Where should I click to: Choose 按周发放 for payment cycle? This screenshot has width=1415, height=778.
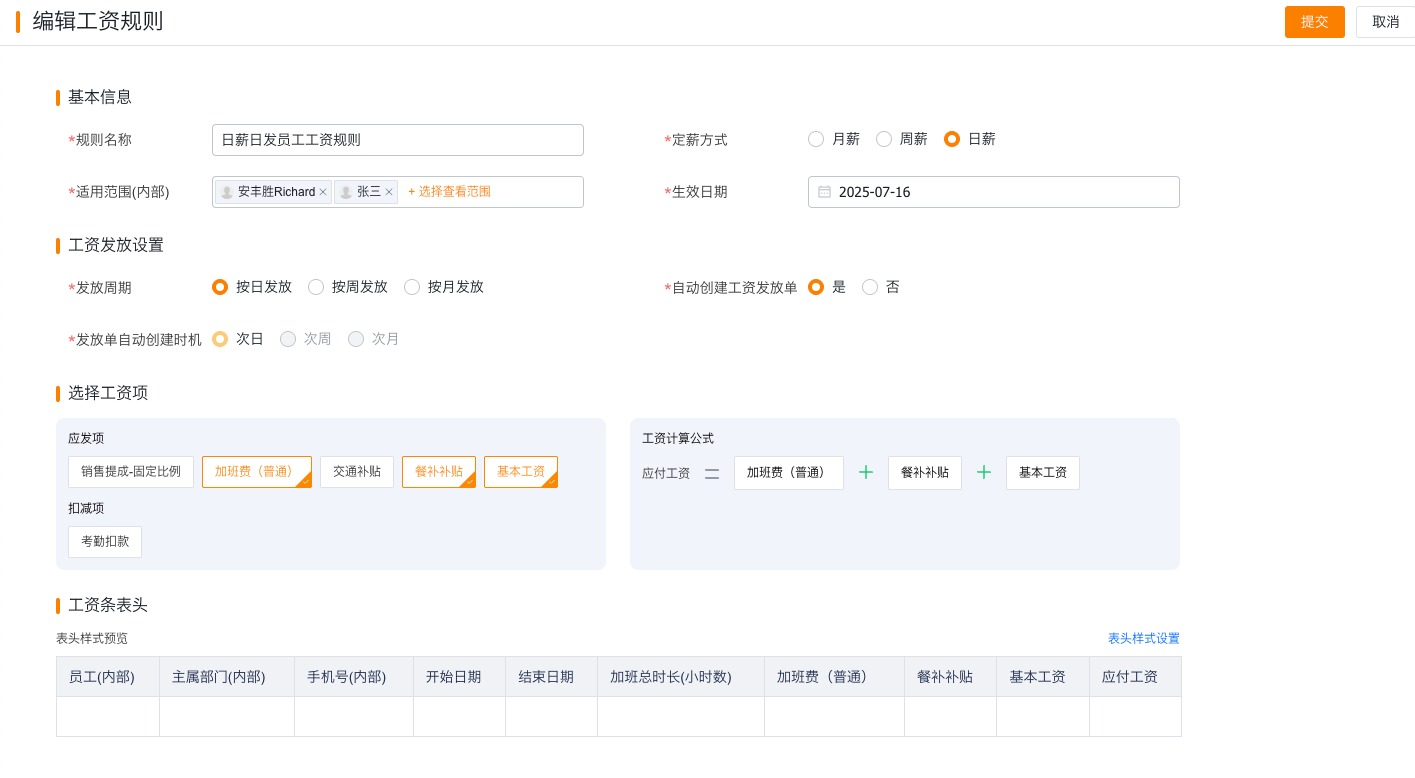(x=316, y=287)
